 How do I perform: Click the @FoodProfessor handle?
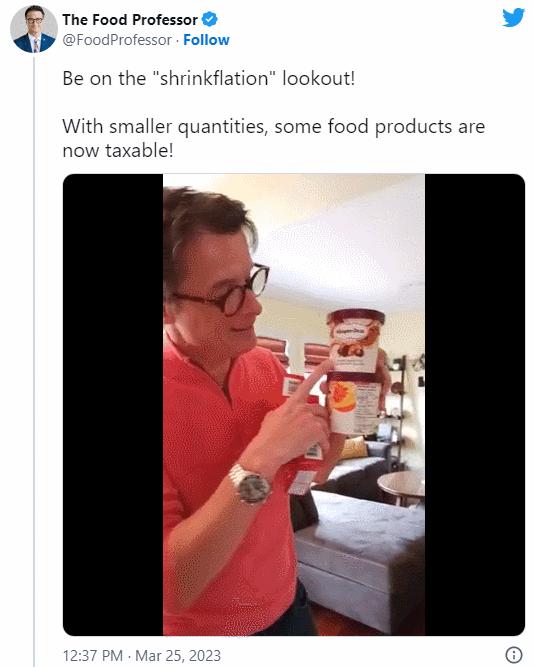117,40
